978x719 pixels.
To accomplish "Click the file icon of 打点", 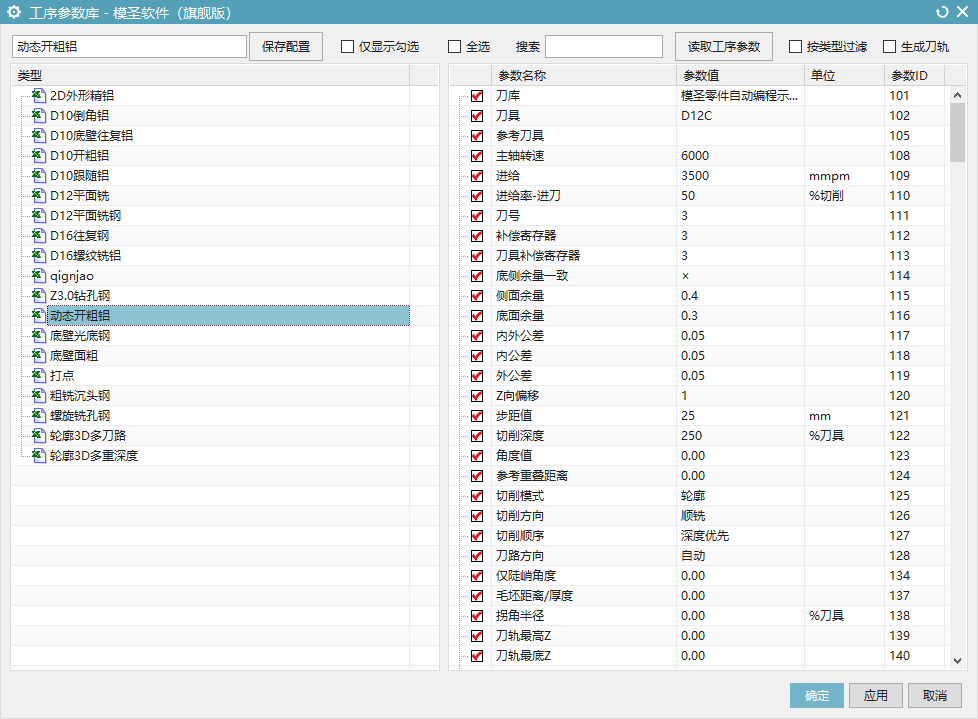I will point(39,375).
